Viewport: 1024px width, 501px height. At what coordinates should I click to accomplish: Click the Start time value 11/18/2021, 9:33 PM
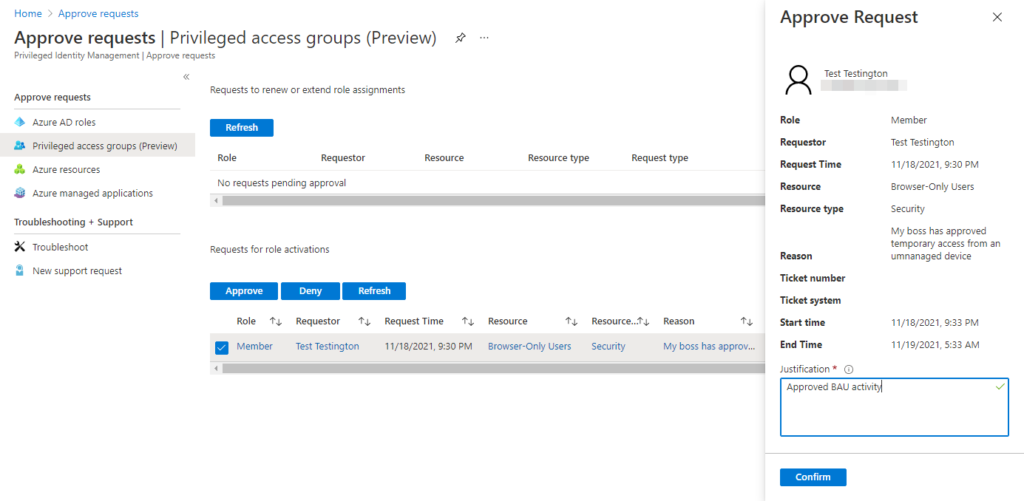[935, 322]
